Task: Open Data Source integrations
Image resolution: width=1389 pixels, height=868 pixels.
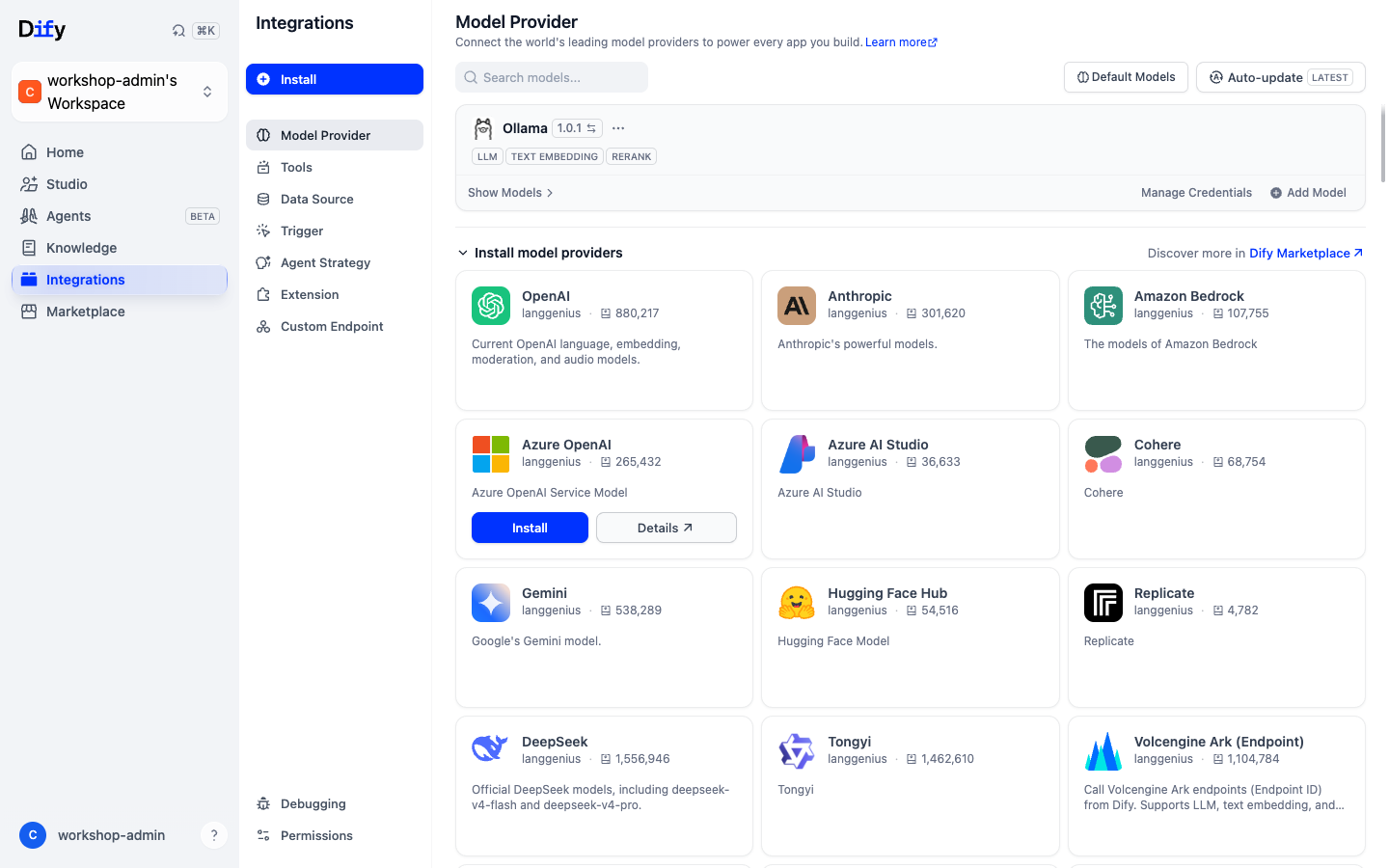Action: pyautogui.click(x=335, y=199)
